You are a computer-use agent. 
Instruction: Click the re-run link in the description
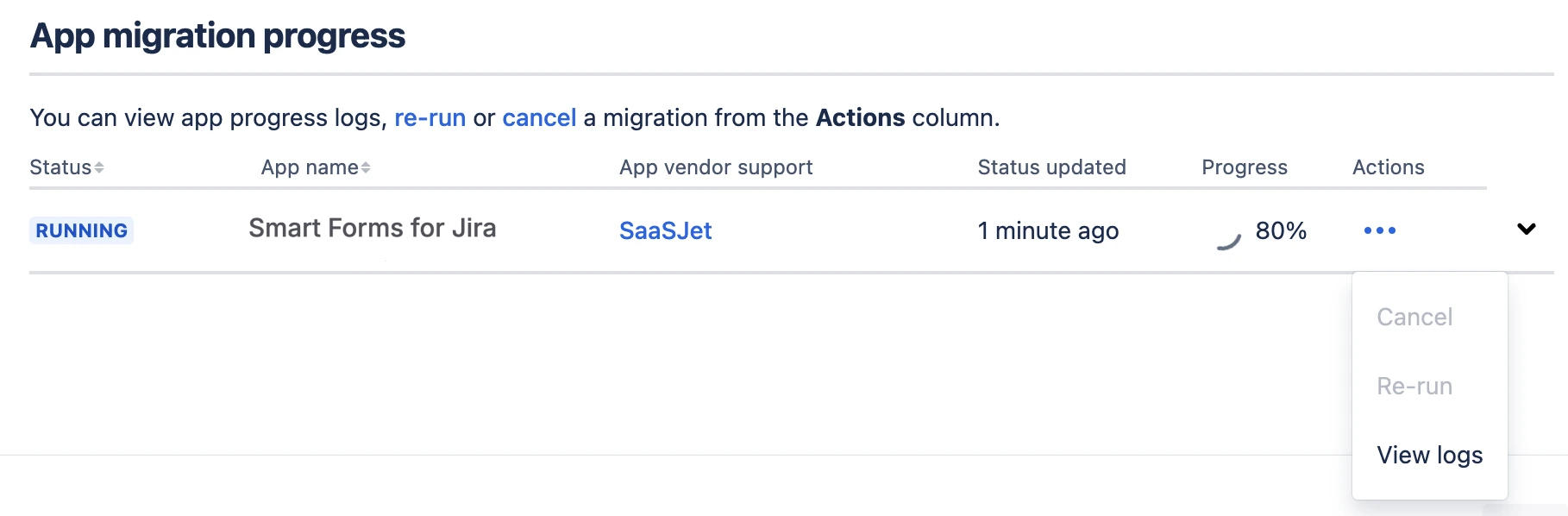(x=430, y=117)
